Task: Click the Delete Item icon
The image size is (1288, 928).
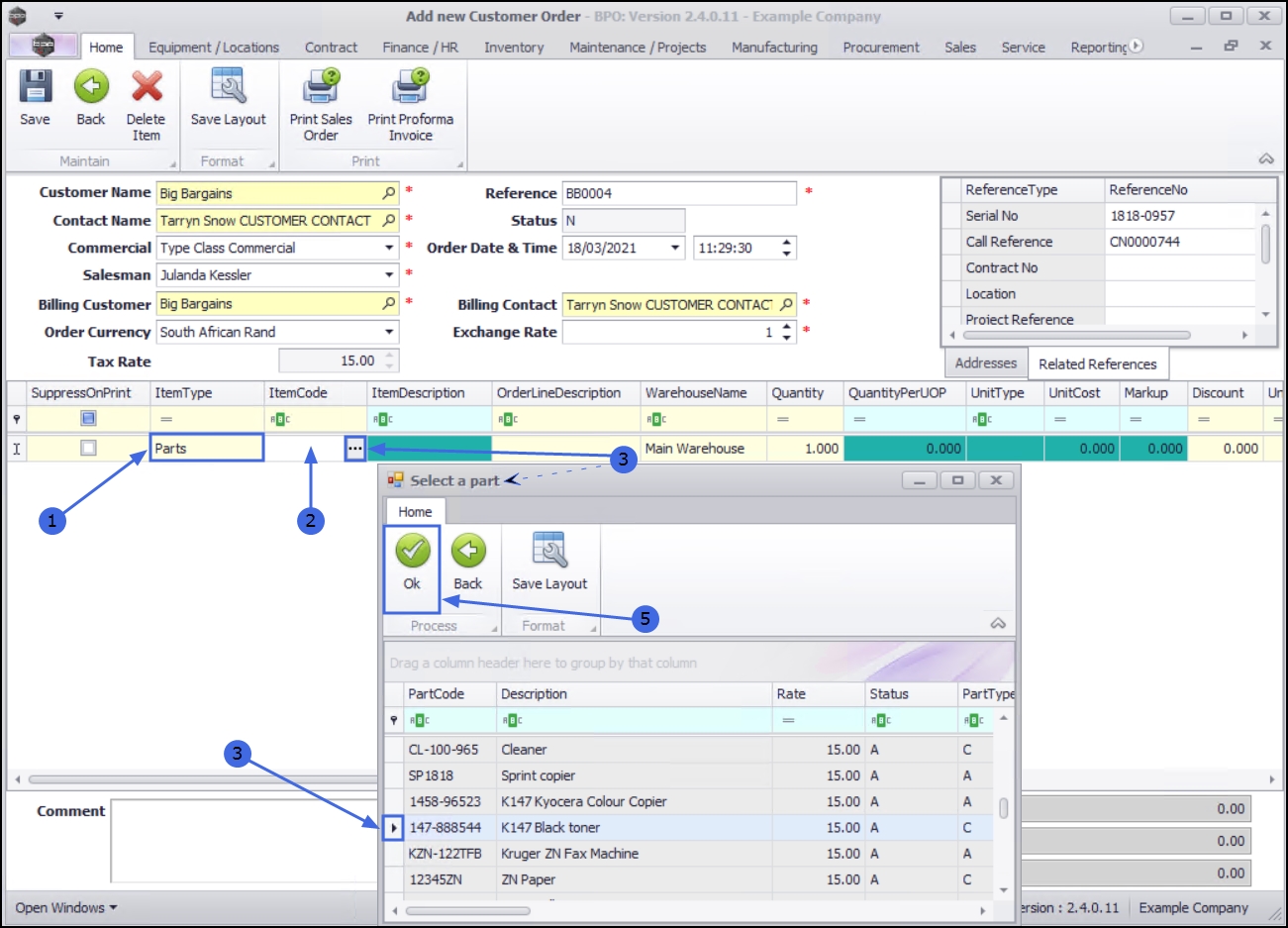Action: click(x=147, y=86)
